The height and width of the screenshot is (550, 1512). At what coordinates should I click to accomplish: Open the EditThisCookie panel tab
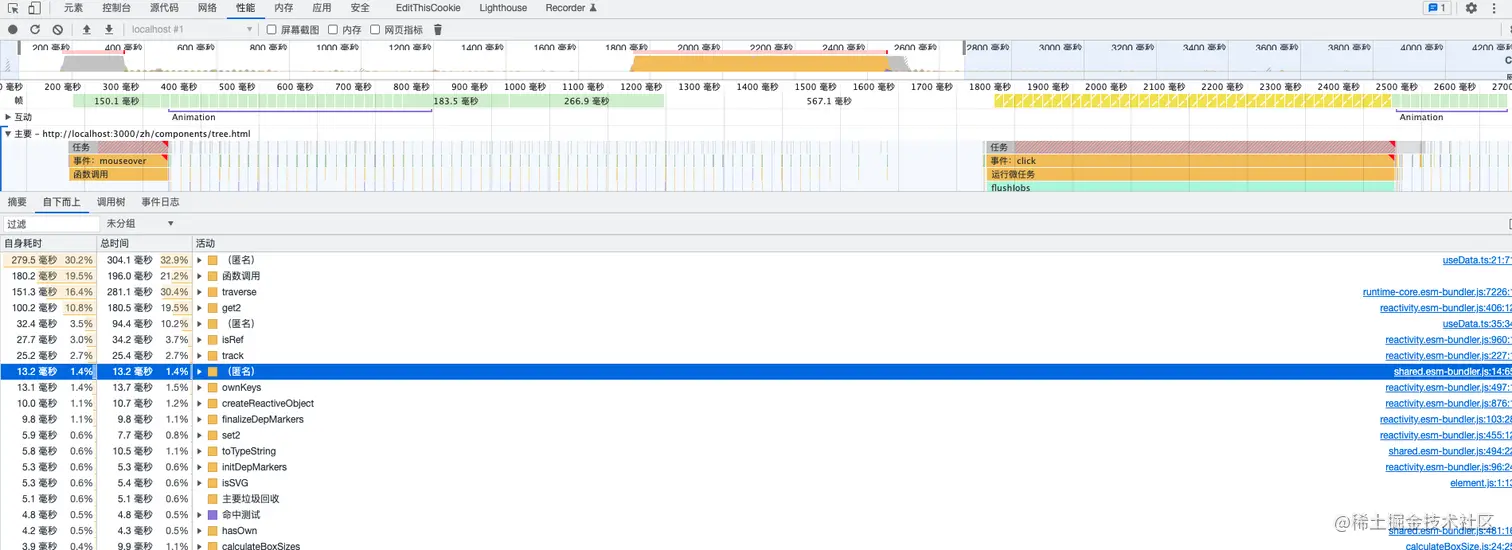coord(428,8)
